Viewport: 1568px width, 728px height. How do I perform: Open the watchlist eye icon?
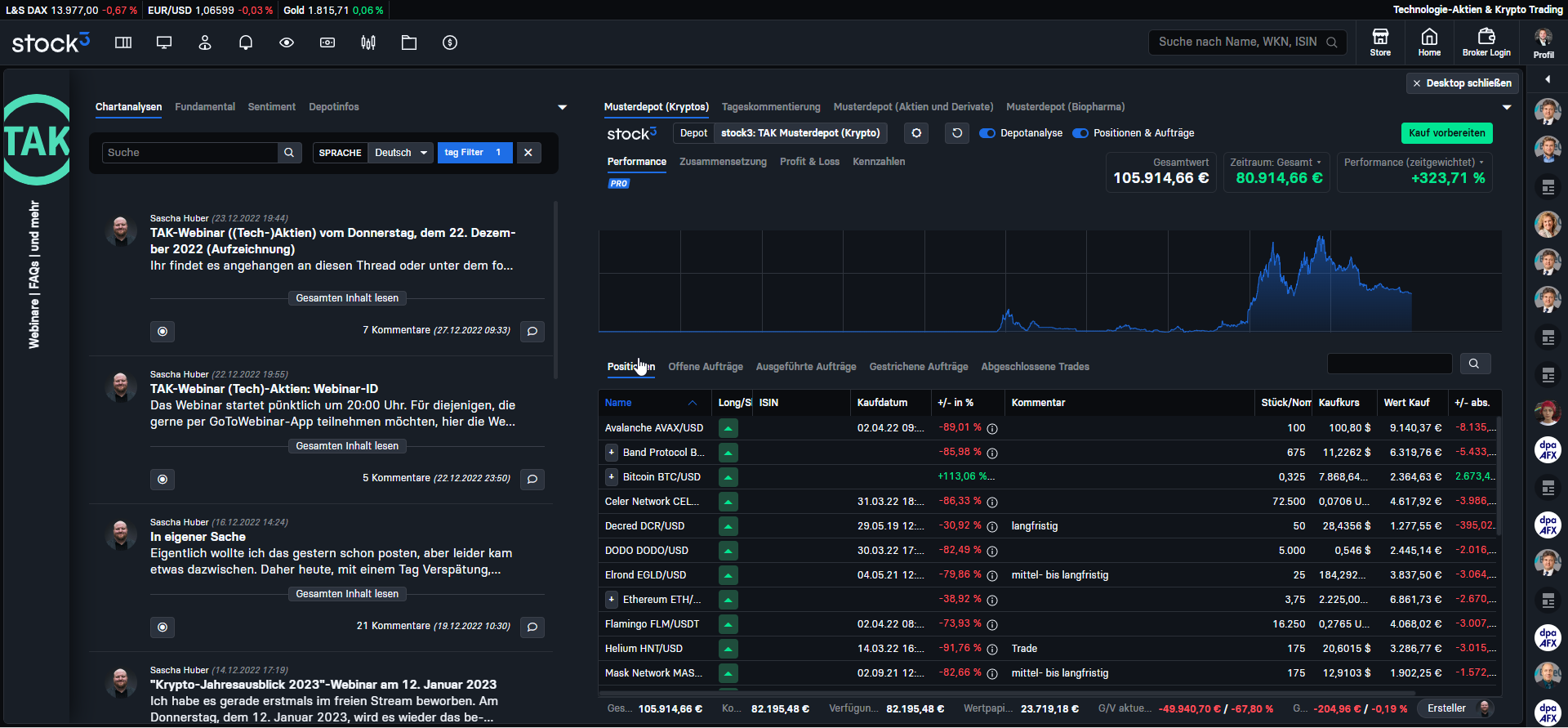point(287,42)
